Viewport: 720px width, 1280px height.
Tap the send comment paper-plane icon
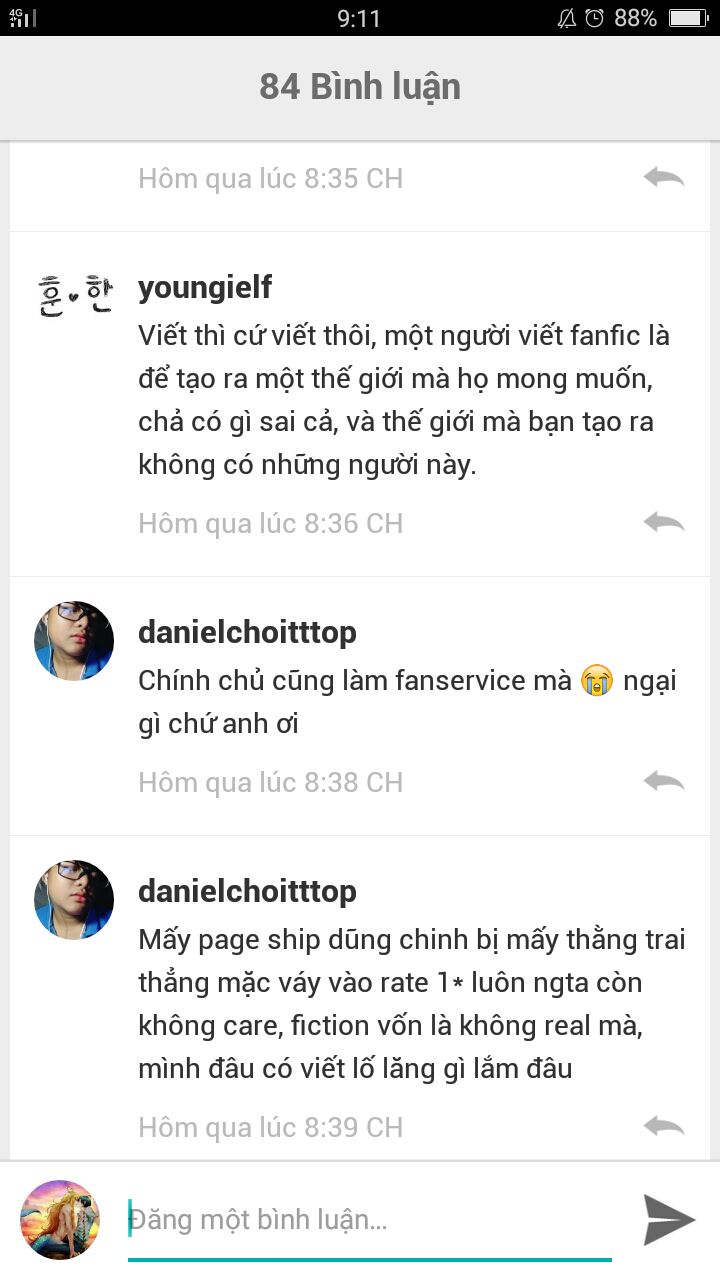(669, 1219)
